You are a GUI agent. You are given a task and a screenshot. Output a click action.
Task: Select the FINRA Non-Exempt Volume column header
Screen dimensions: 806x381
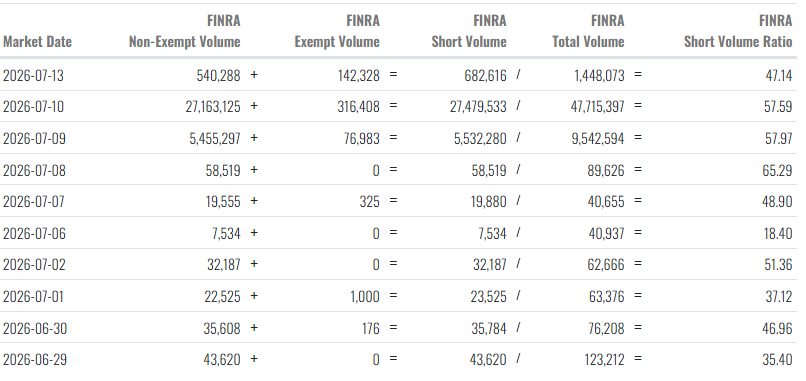[185, 31]
